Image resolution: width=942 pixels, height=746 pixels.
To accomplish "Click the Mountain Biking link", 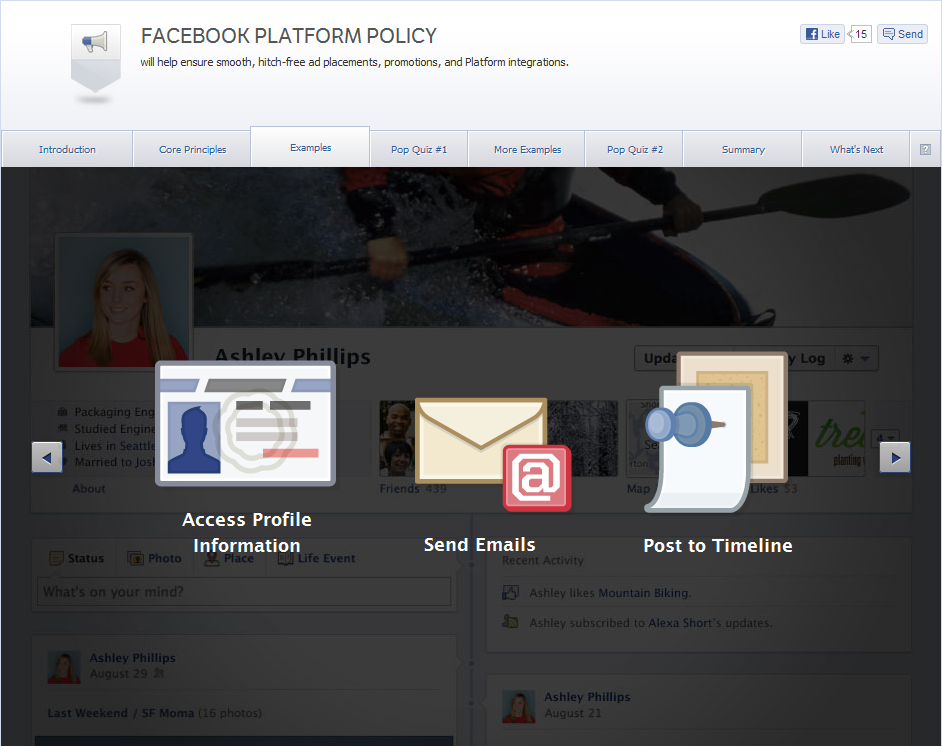I will click(x=644, y=593).
